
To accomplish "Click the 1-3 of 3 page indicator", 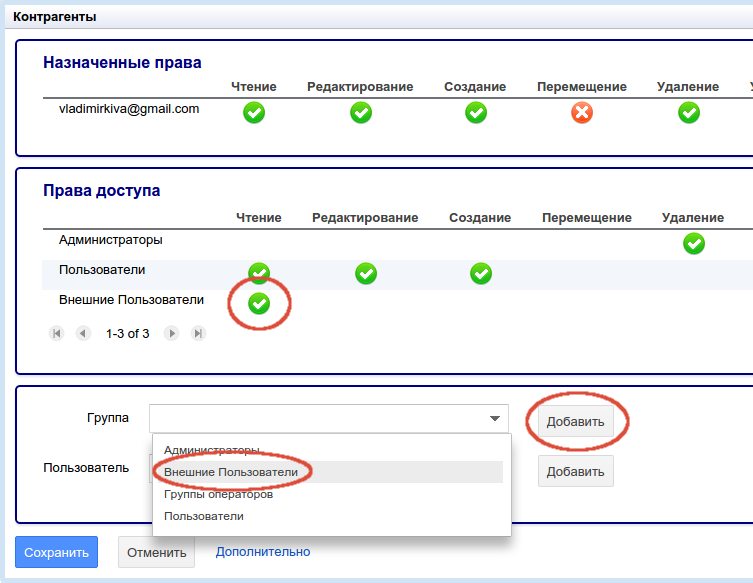I will (127, 333).
